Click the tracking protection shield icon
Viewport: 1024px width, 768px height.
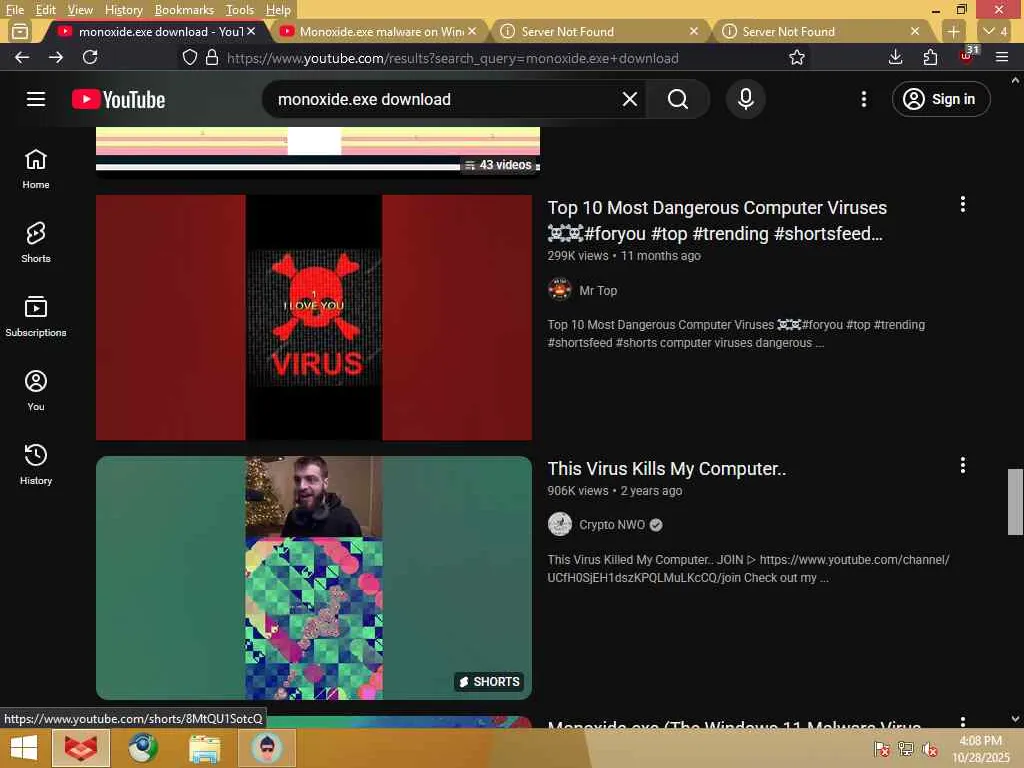[189, 57]
